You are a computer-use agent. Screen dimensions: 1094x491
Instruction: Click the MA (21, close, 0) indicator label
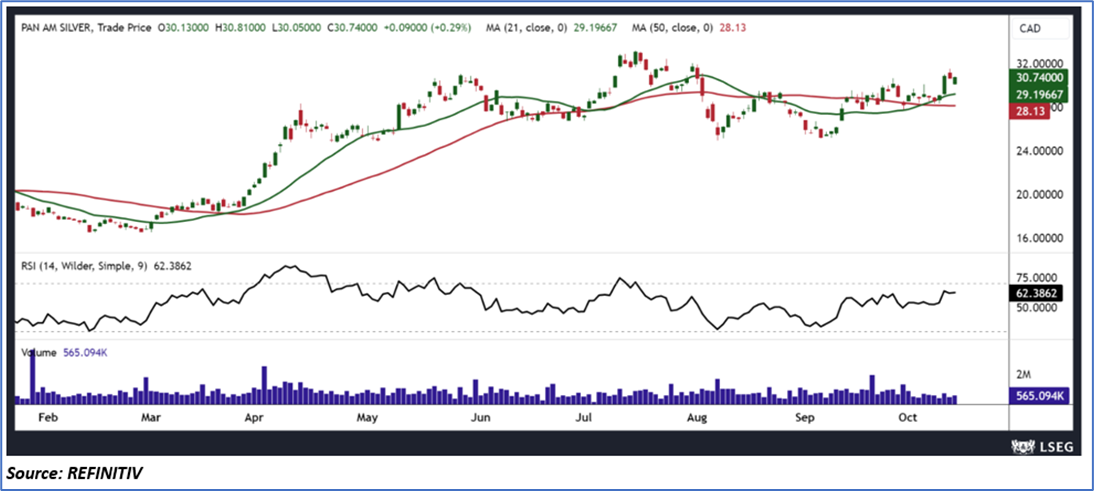[x=526, y=28]
